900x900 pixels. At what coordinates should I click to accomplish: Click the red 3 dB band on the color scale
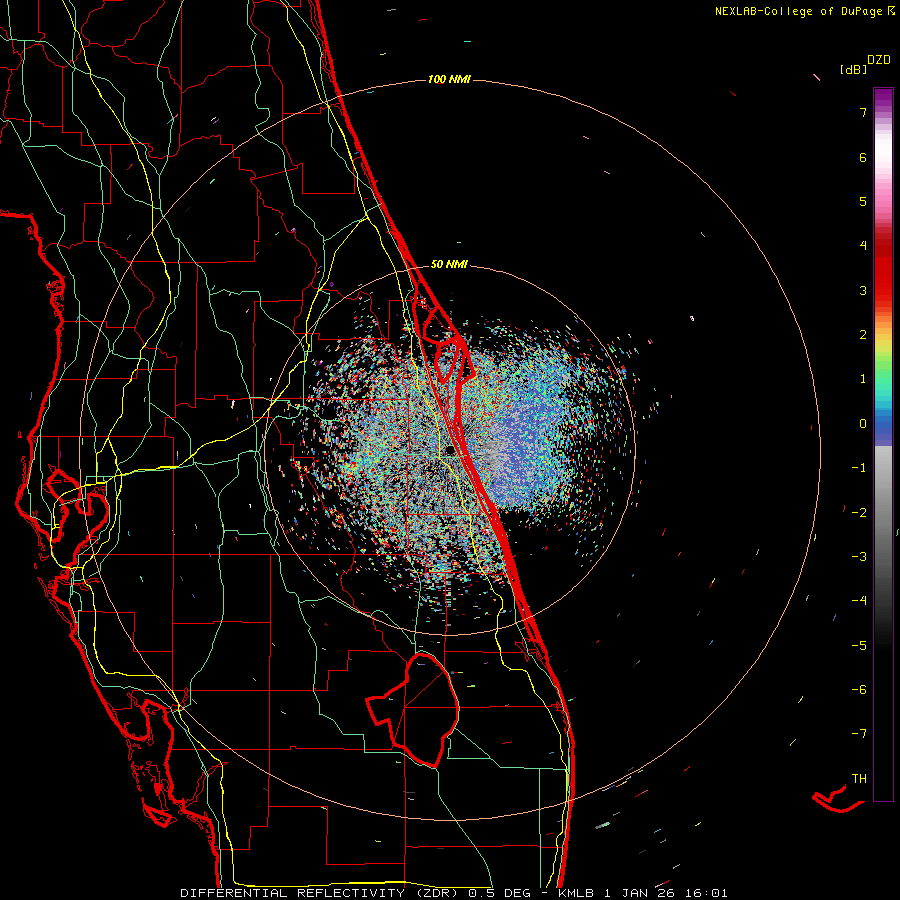click(883, 290)
